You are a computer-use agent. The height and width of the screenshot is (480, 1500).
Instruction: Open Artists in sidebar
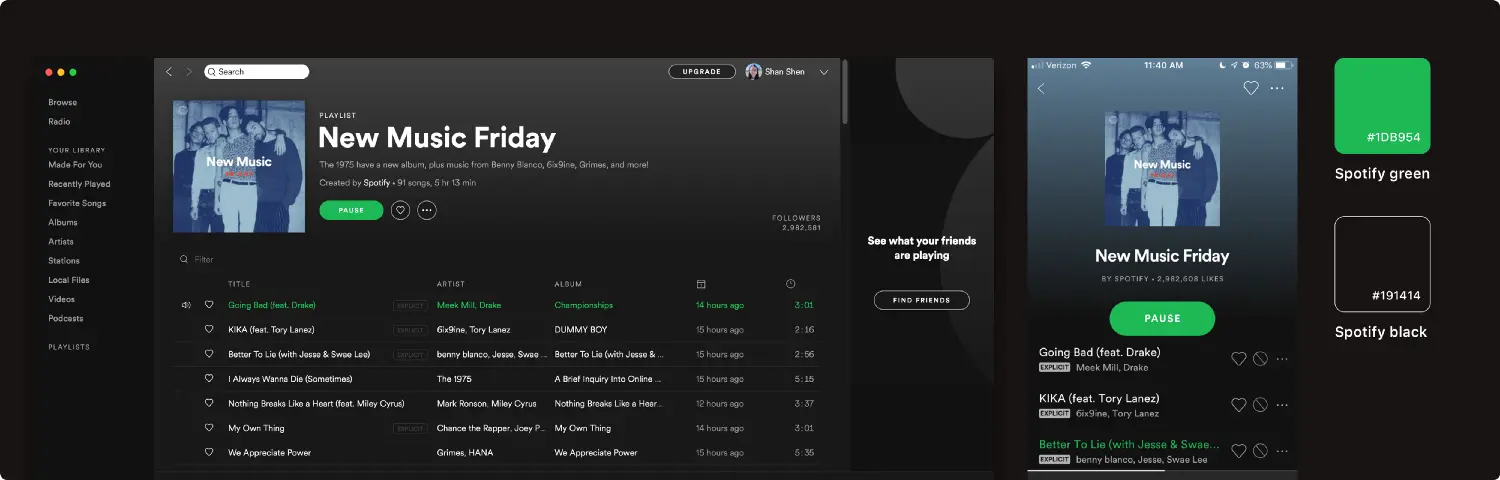point(61,241)
